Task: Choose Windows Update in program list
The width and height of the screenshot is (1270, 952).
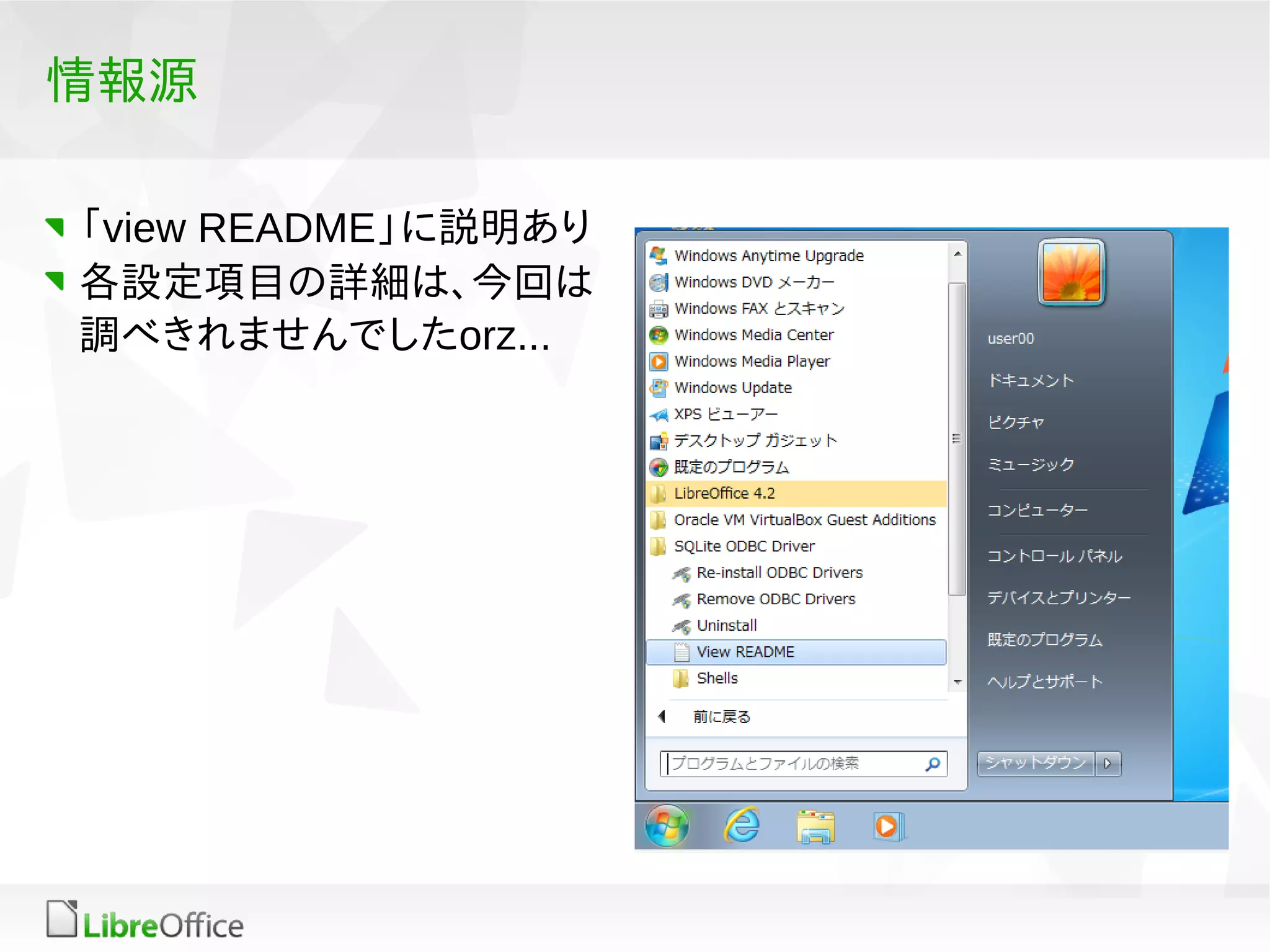Action: pyautogui.click(x=796, y=388)
